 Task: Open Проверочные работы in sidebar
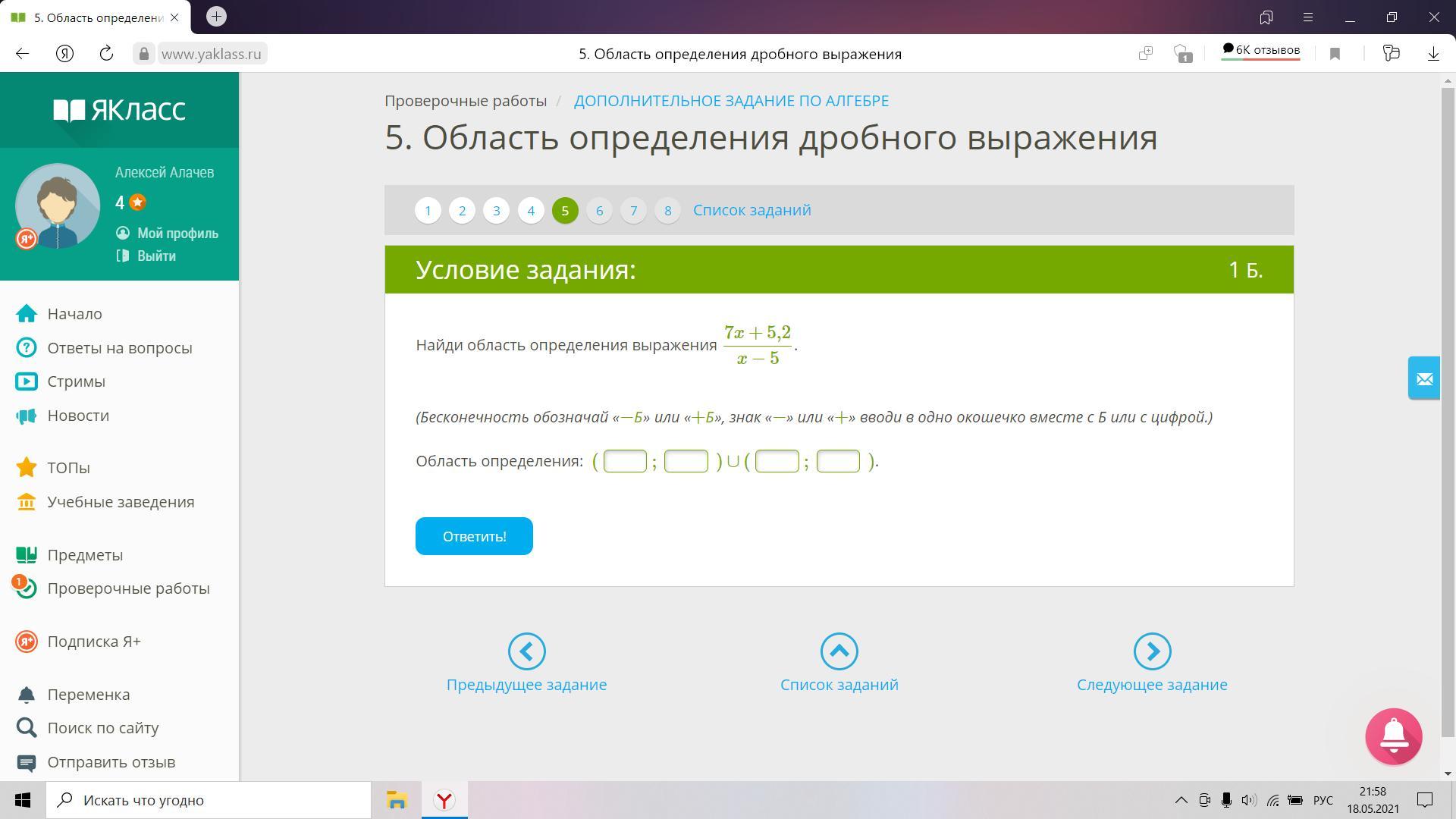(x=128, y=588)
